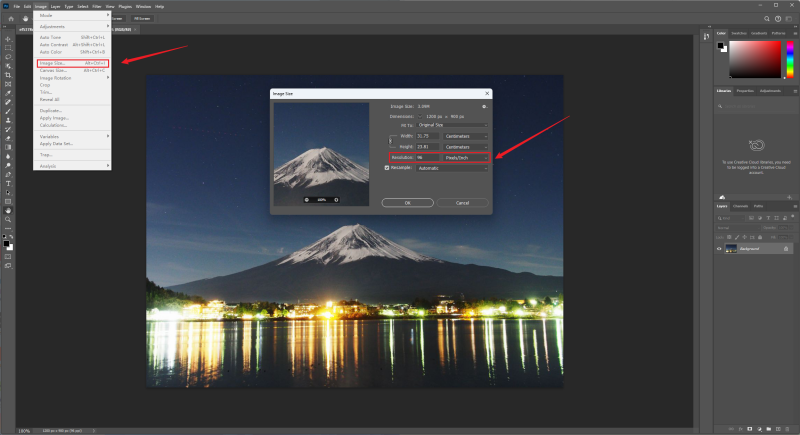Choose Canvas Size from the Image menu

tap(53, 71)
